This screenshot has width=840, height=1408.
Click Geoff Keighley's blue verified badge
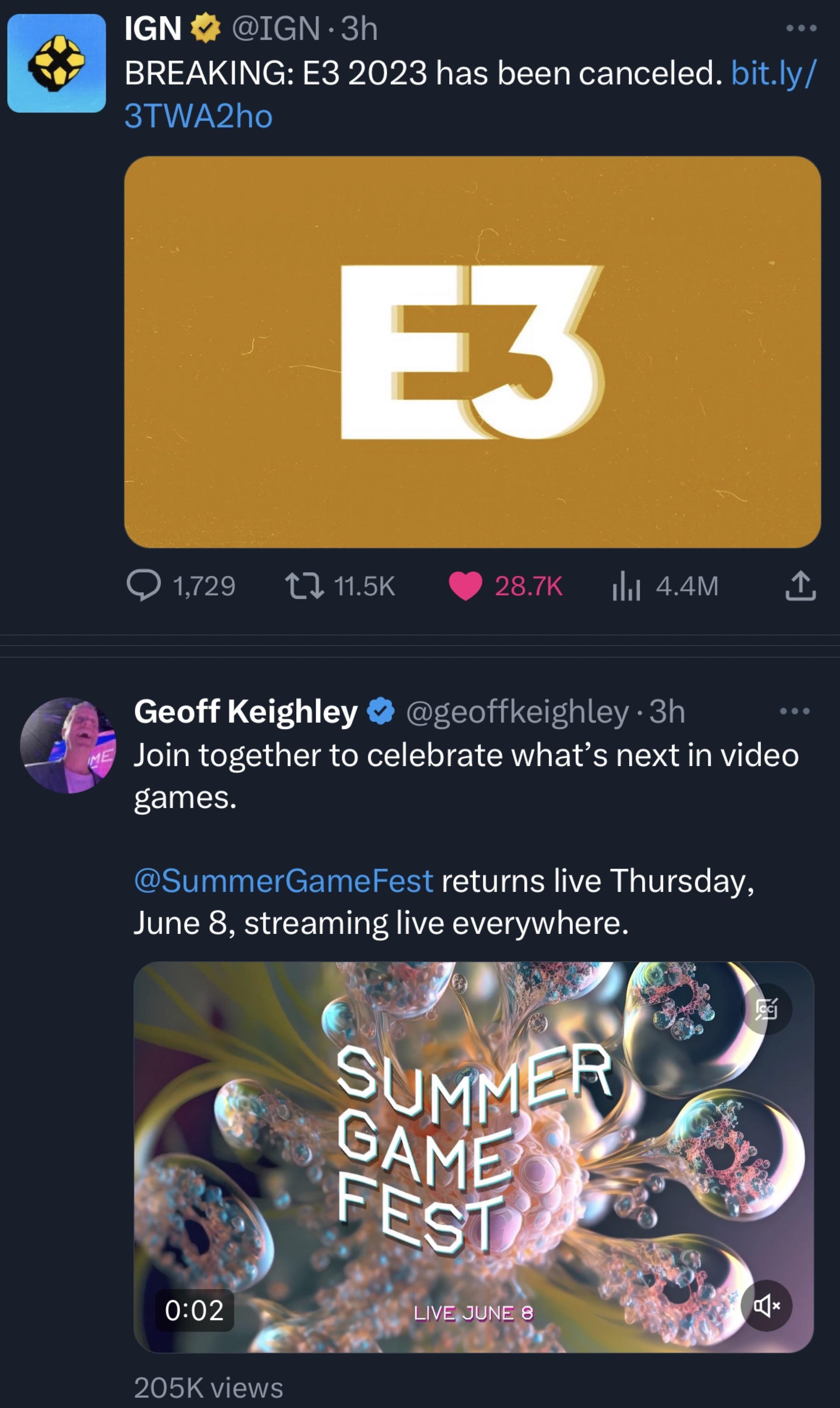tap(381, 711)
